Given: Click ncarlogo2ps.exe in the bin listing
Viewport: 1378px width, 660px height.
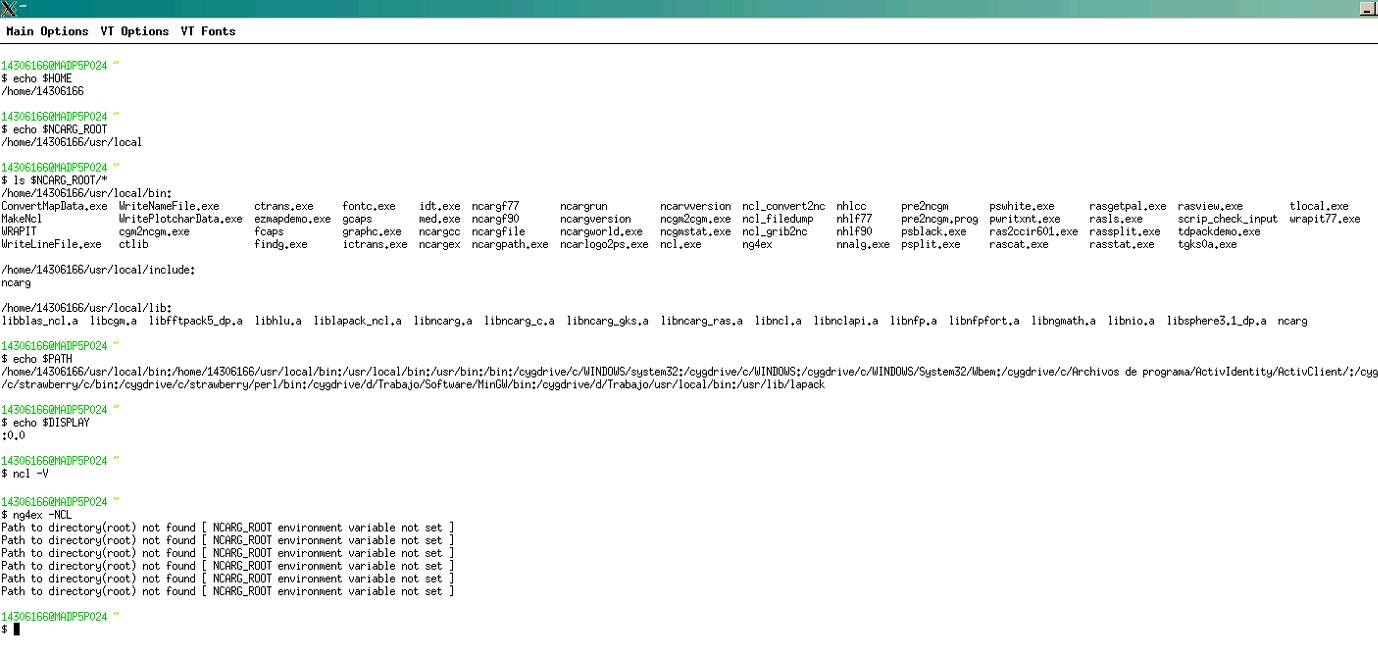Looking at the screenshot, I should (604, 244).
